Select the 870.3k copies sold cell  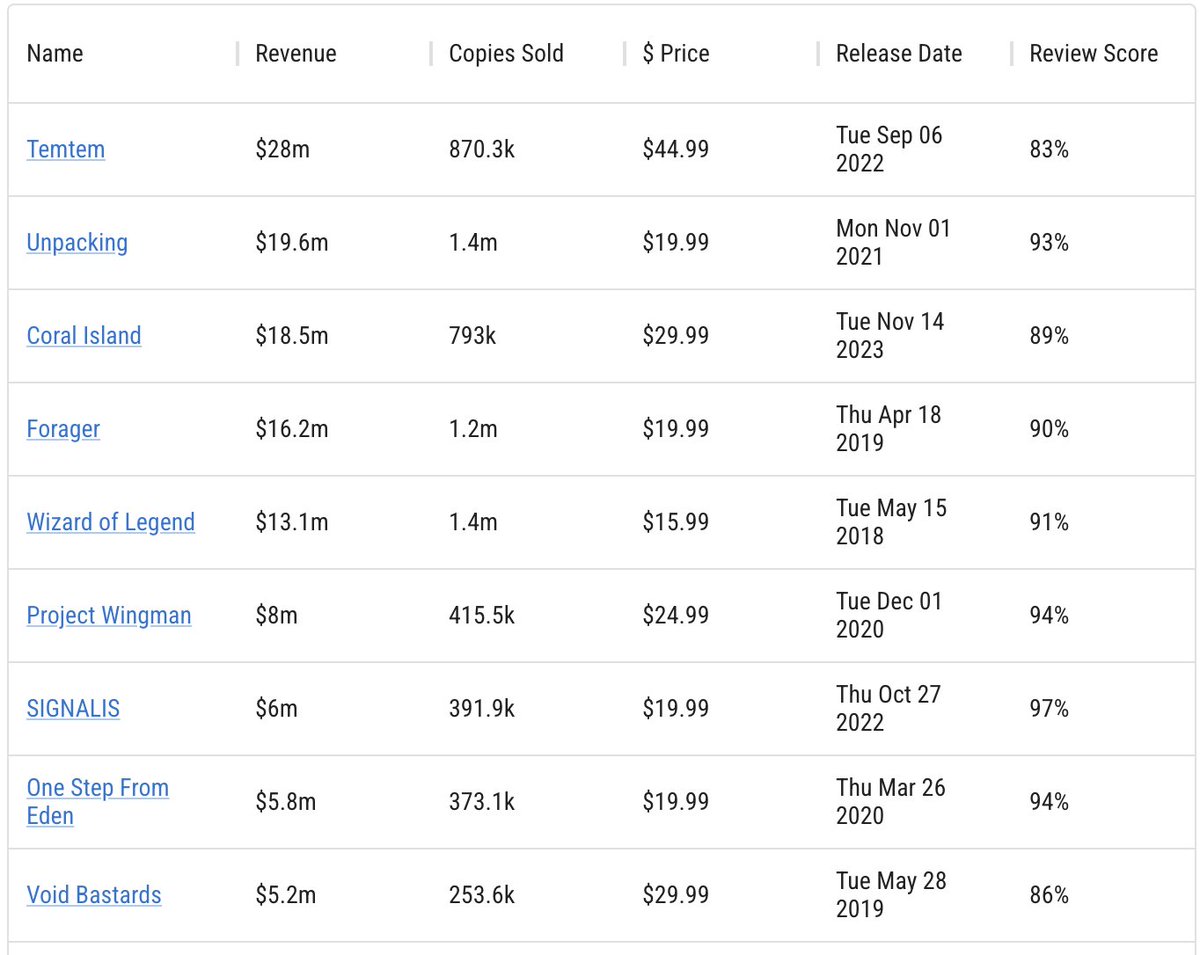pyautogui.click(x=482, y=149)
